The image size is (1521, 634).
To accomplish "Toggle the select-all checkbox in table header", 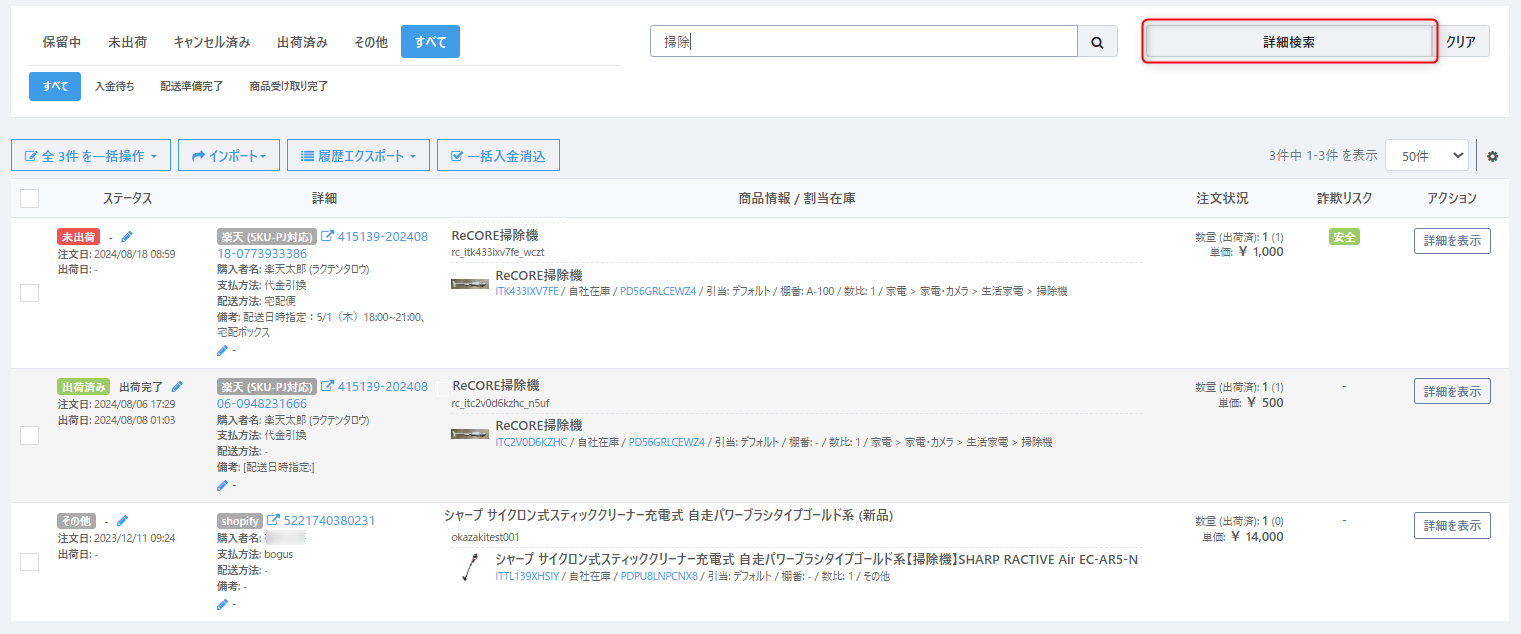I will (x=30, y=198).
